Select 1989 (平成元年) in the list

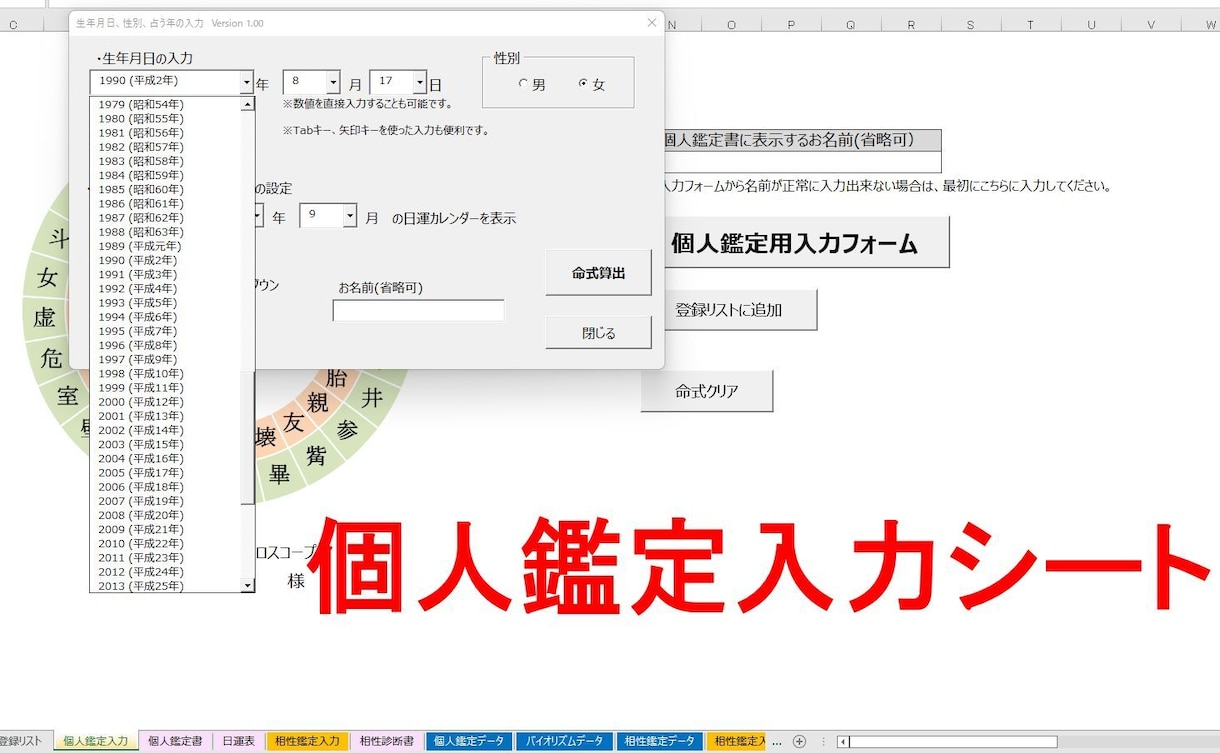(x=166, y=245)
